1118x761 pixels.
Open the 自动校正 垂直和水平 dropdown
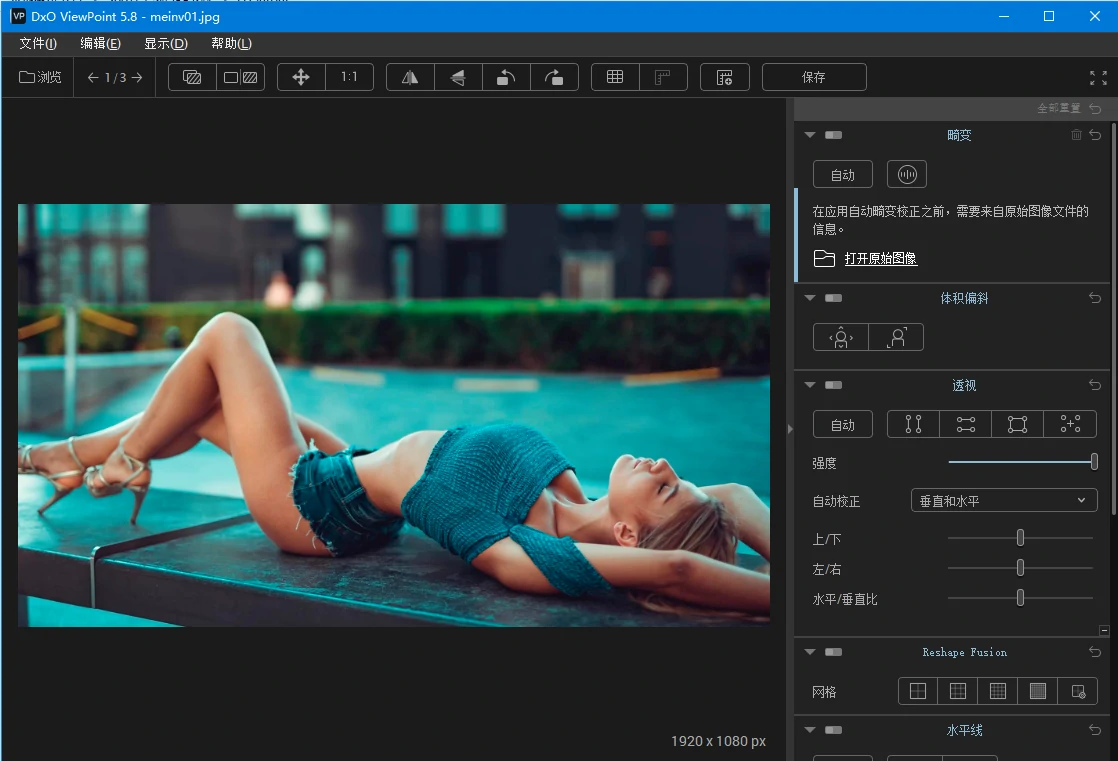1003,501
